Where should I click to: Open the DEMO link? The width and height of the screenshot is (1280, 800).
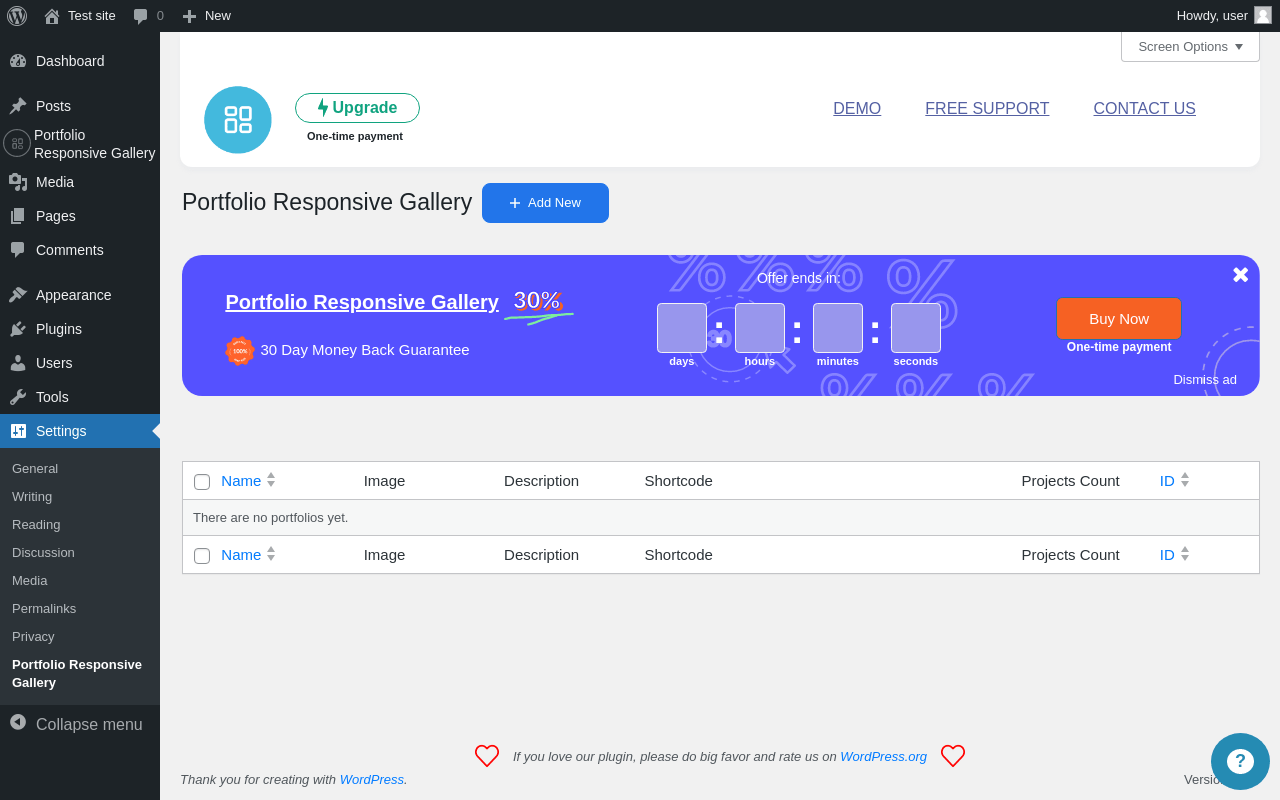coord(857,109)
